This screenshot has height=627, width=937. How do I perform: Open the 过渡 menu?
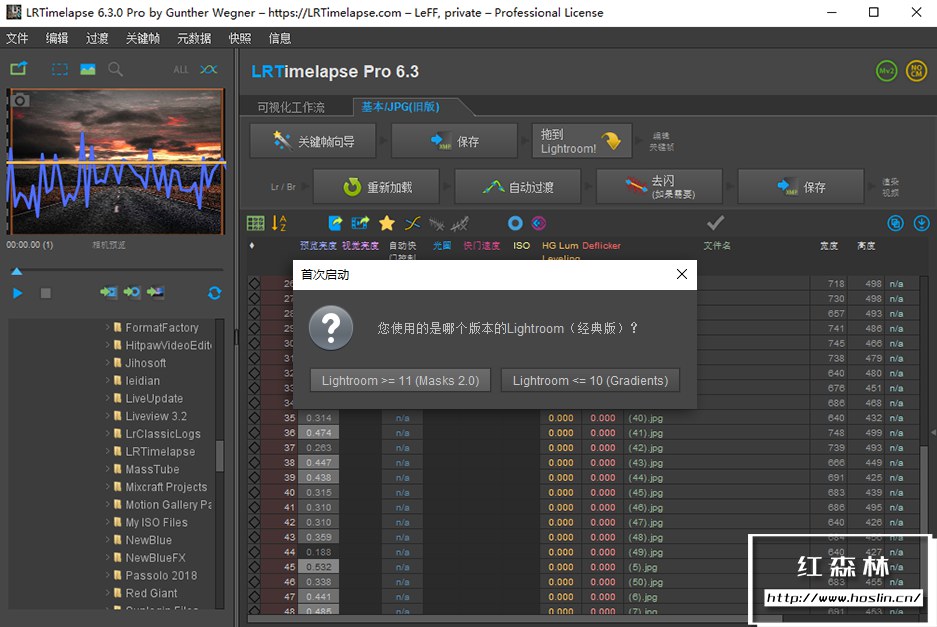click(97, 38)
